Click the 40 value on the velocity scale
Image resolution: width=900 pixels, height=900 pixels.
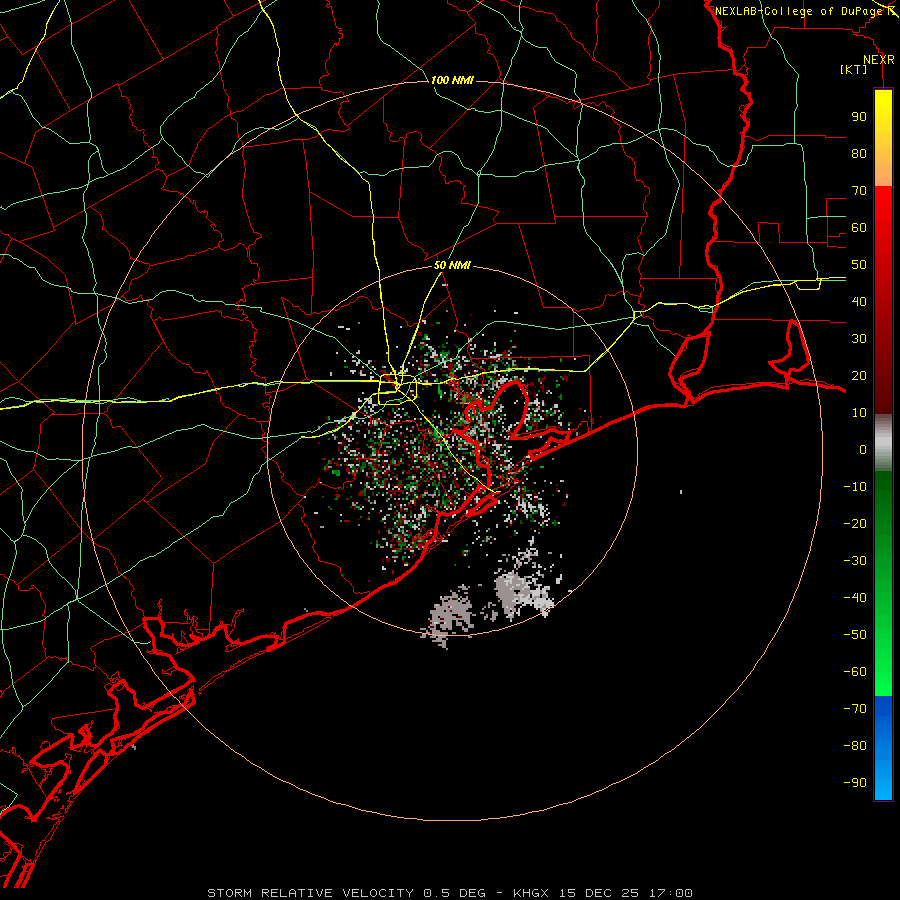coord(859,301)
